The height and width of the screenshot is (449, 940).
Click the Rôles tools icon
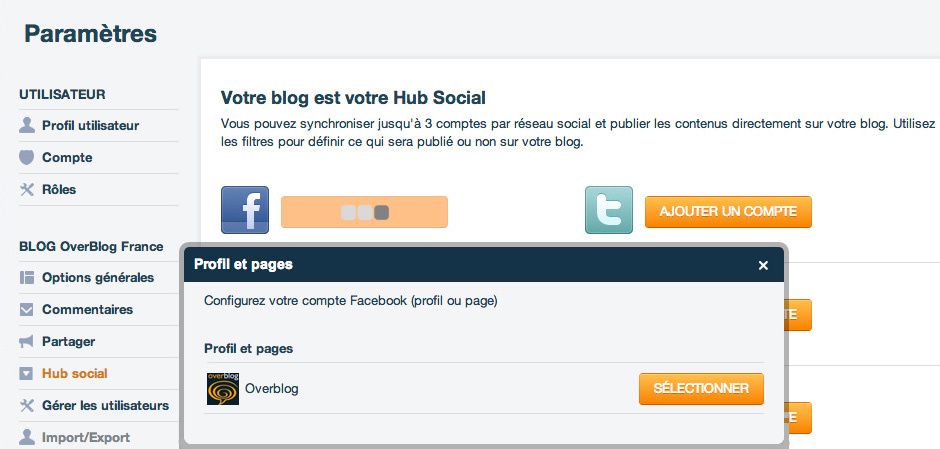[26, 189]
